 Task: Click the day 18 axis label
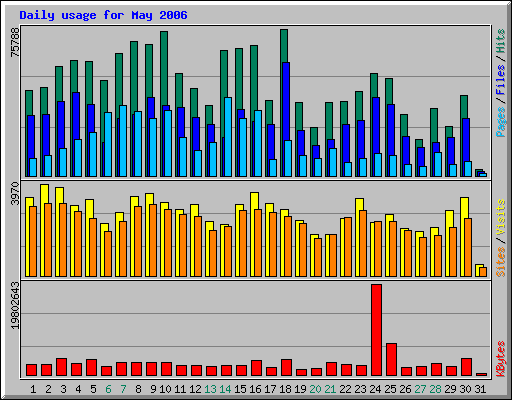(x=285, y=389)
